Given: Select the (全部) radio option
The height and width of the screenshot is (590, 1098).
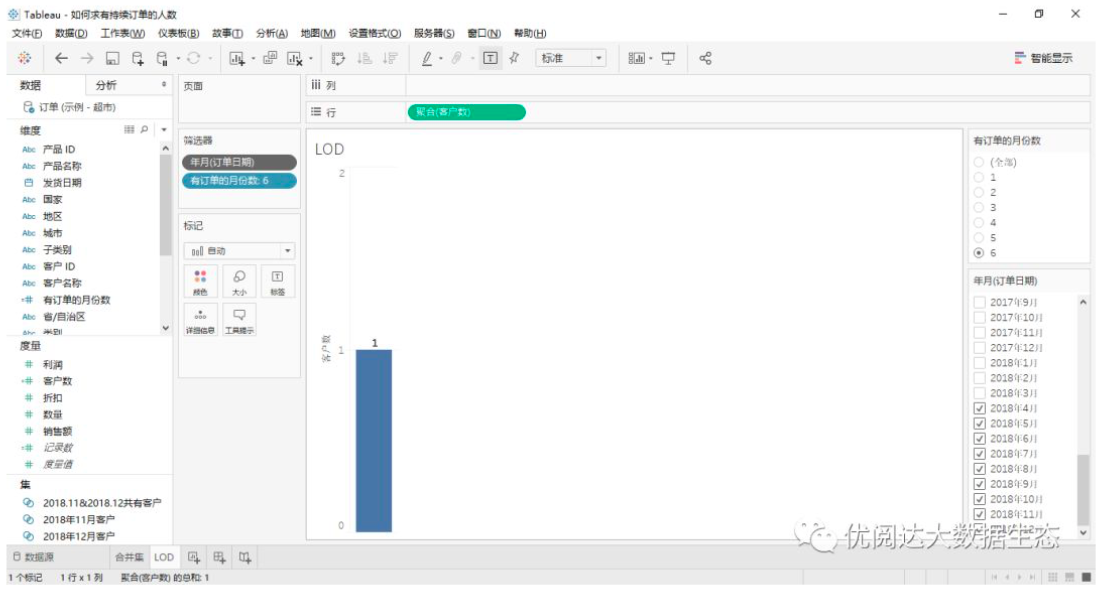Looking at the screenshot, I should (x=979, y=162).
